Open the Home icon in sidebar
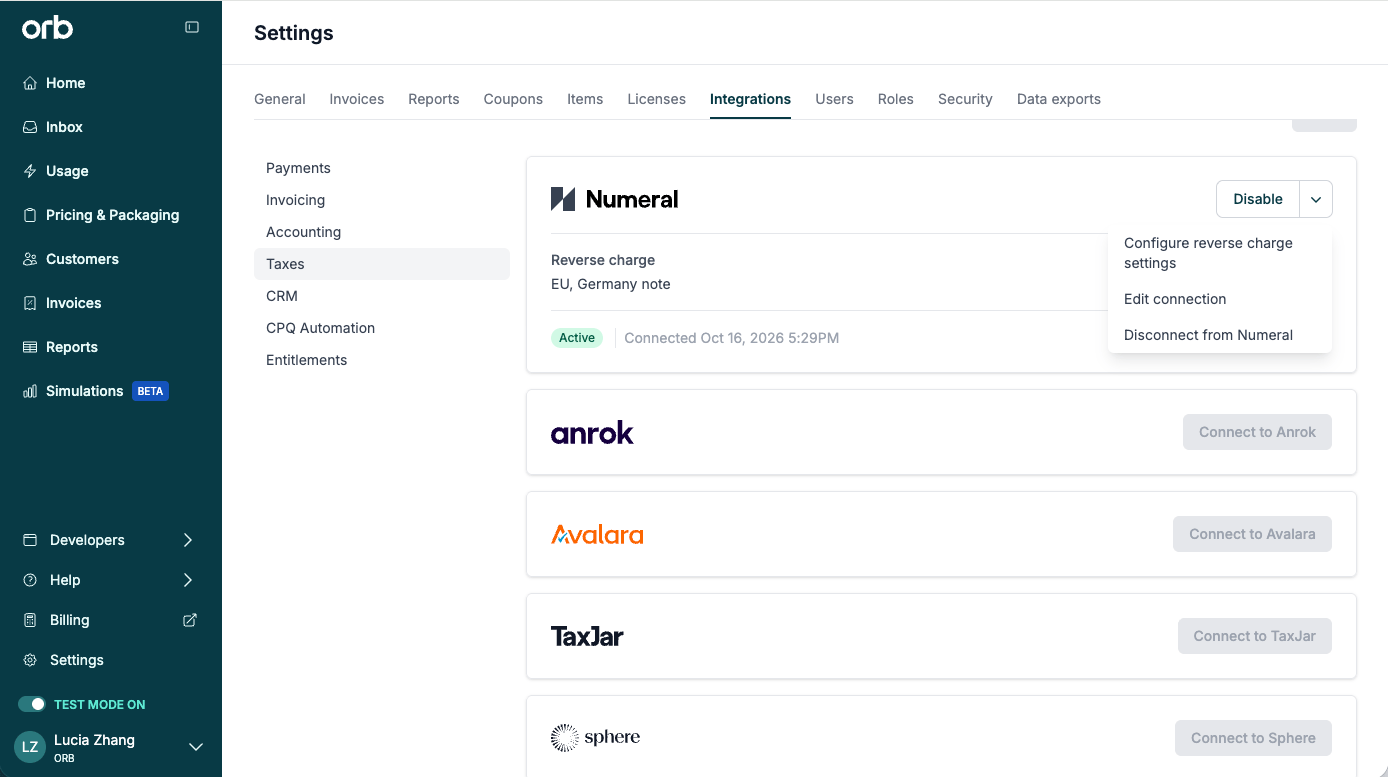This screenshot has height=777, width=1388. (30, 83)
